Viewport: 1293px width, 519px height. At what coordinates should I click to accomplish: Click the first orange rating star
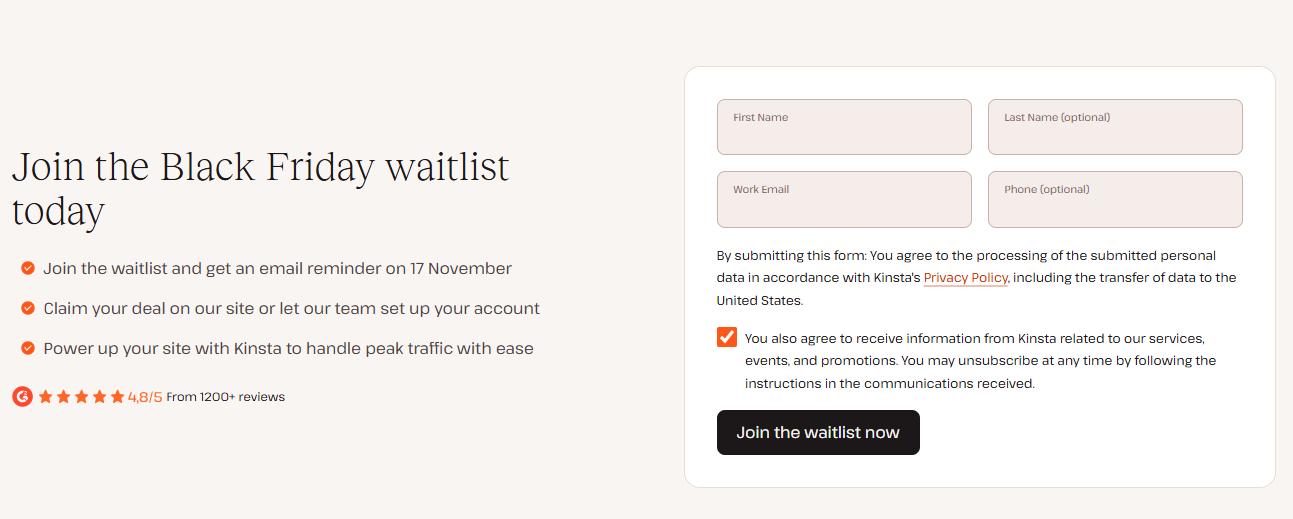tap(46, 397)
